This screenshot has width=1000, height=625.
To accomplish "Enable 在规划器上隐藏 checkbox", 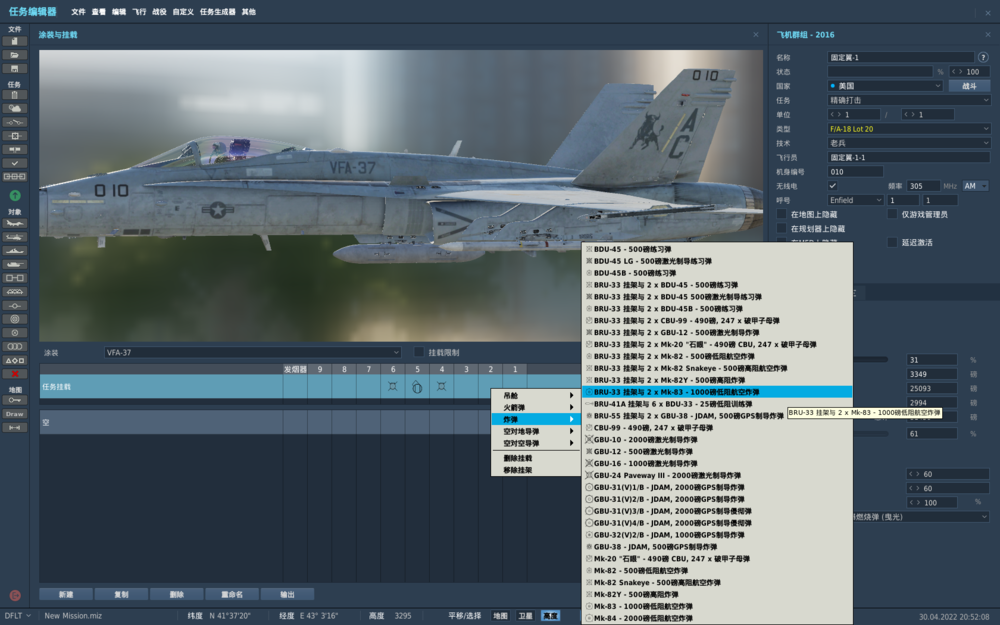I will point(781,228).
